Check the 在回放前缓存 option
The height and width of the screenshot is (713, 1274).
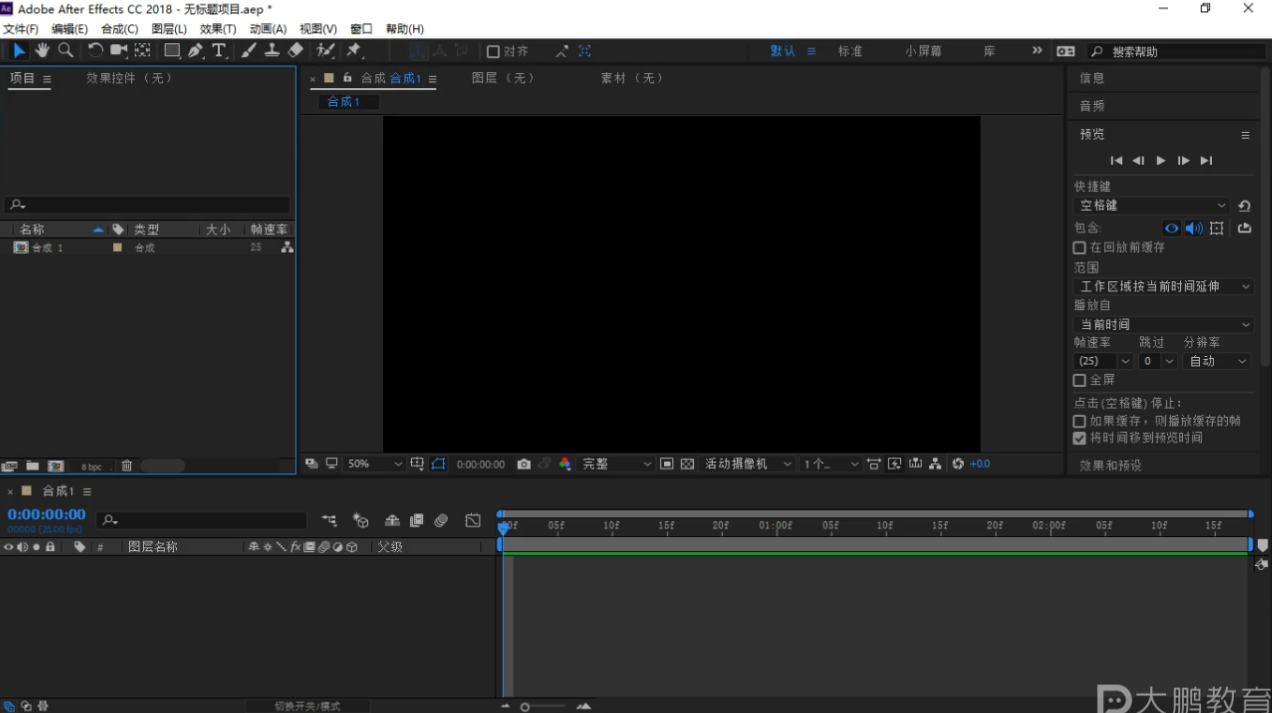[x=1080, y=248]
